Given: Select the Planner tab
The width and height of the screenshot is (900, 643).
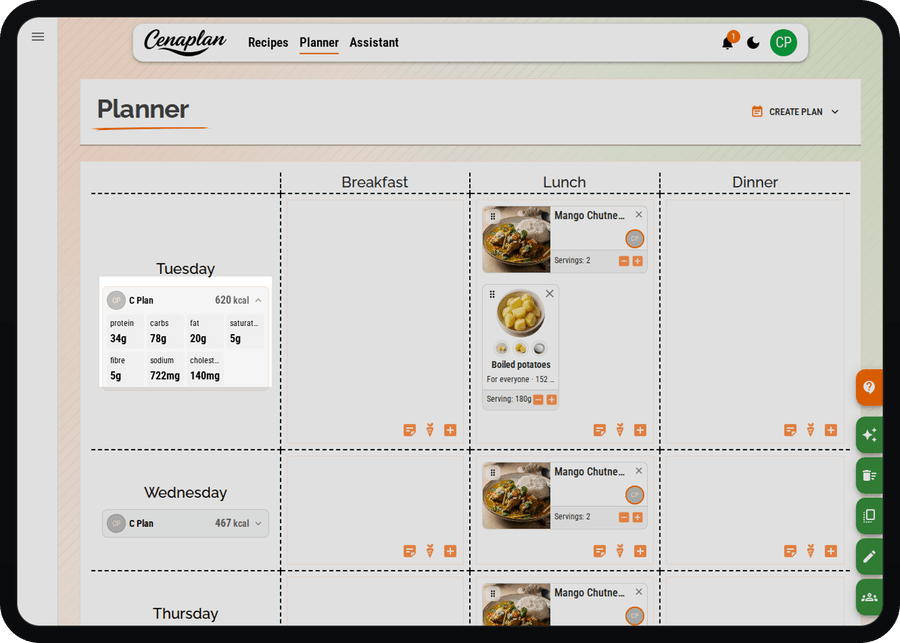Looking at the screenshot, I should tap(319, 42).
